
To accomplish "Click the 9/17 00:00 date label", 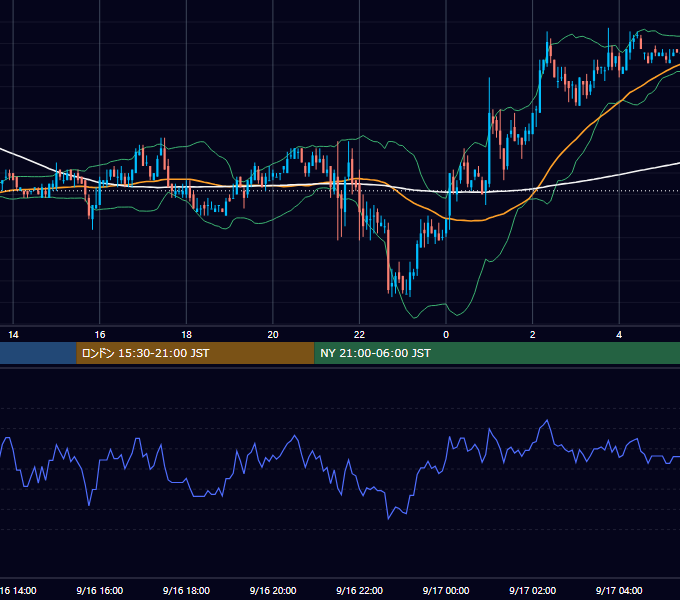I will point(446,590).
